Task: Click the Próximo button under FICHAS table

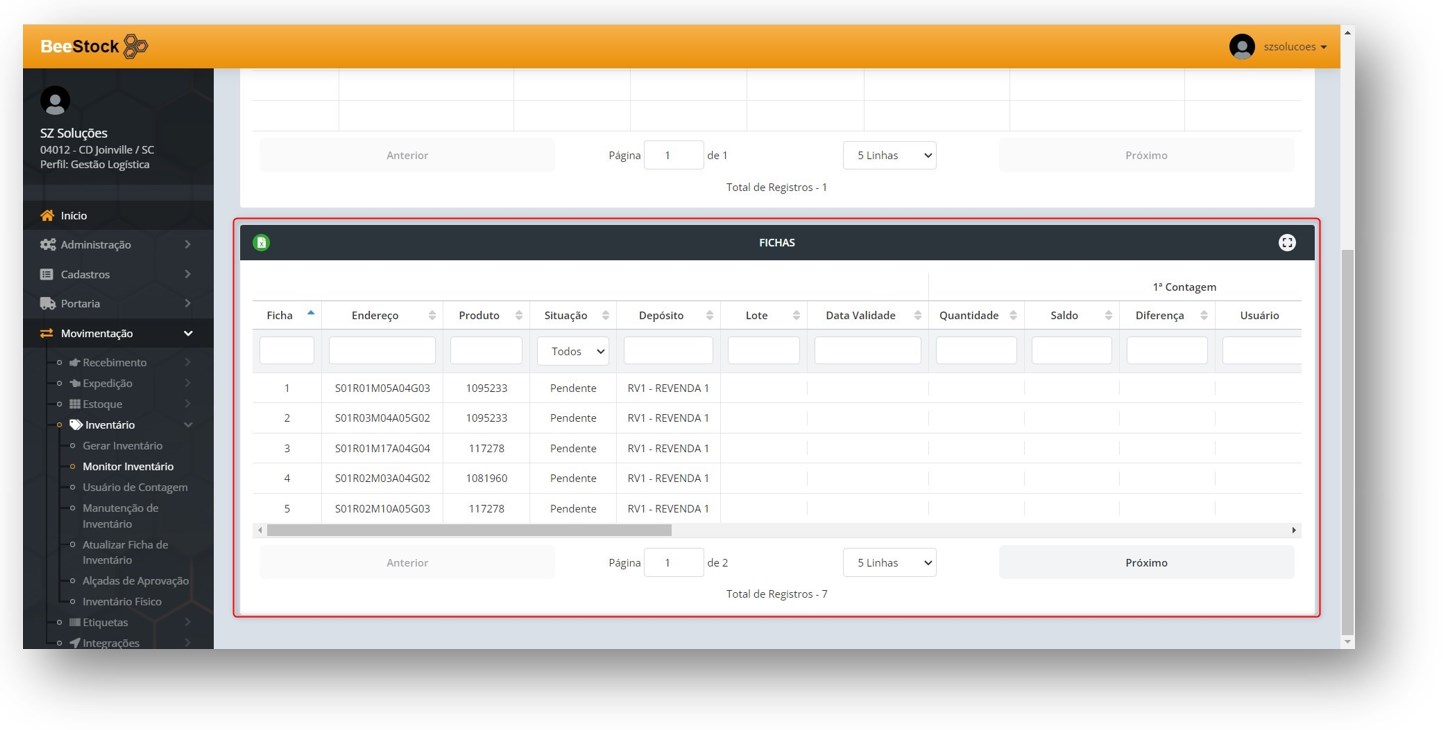Action: click(1146, 563)
